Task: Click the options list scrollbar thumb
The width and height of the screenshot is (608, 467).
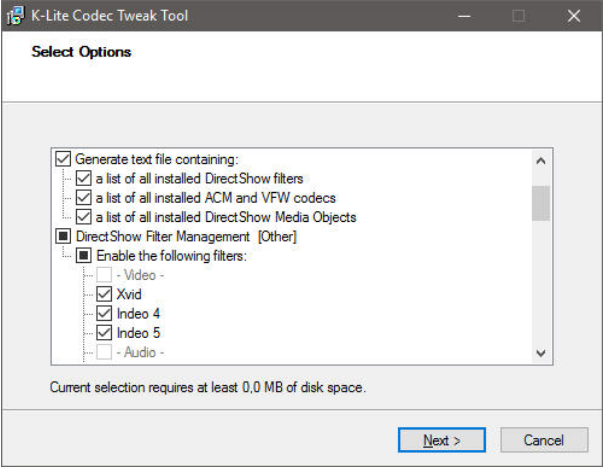Action: (540, 201)
